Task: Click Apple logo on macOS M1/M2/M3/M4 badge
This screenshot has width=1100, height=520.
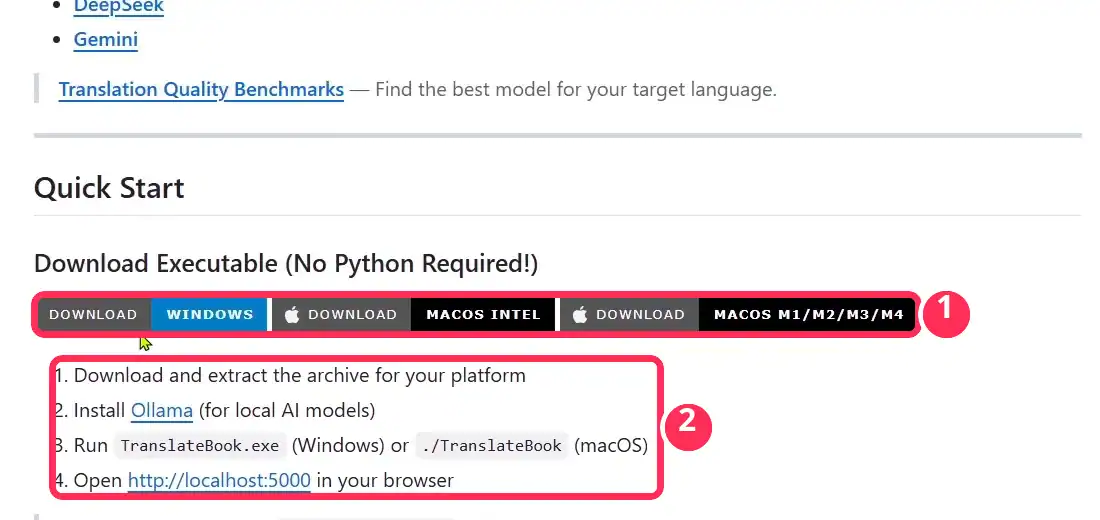Action: click(x=579, y=314)
